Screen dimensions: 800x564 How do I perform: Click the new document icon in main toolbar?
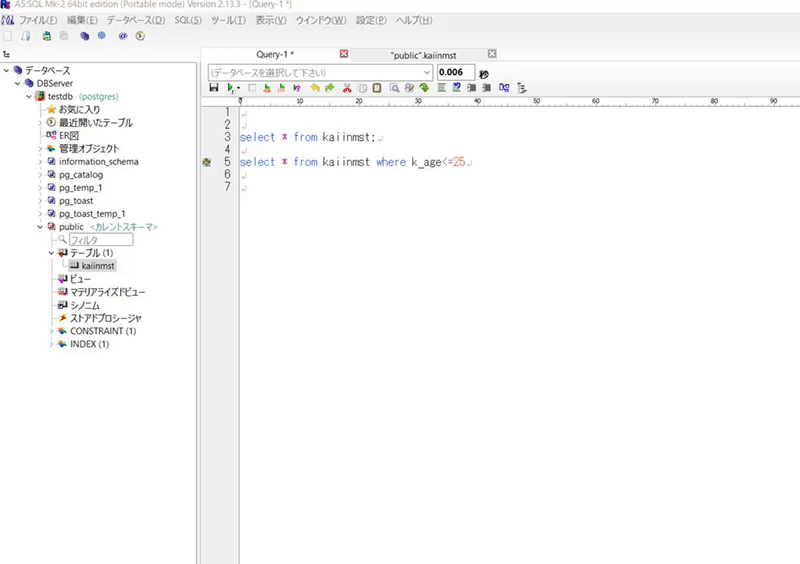(x=8, y=36)
